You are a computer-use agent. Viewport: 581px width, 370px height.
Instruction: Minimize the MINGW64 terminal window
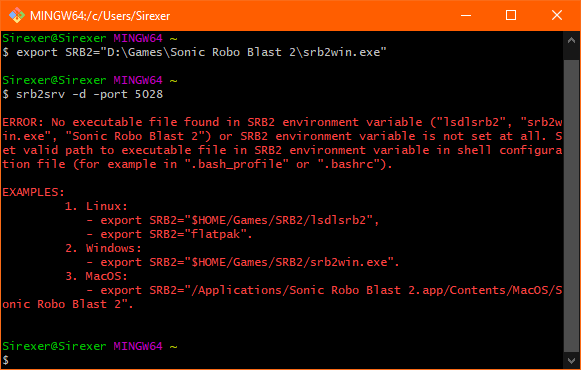coord(466,16)
